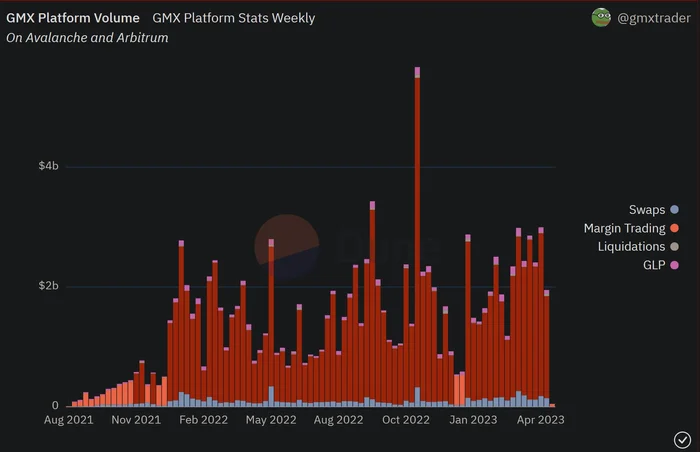Click the Dune watermark logo in chart center
Screen dimensions: 700x452
(x=287, y=247)
